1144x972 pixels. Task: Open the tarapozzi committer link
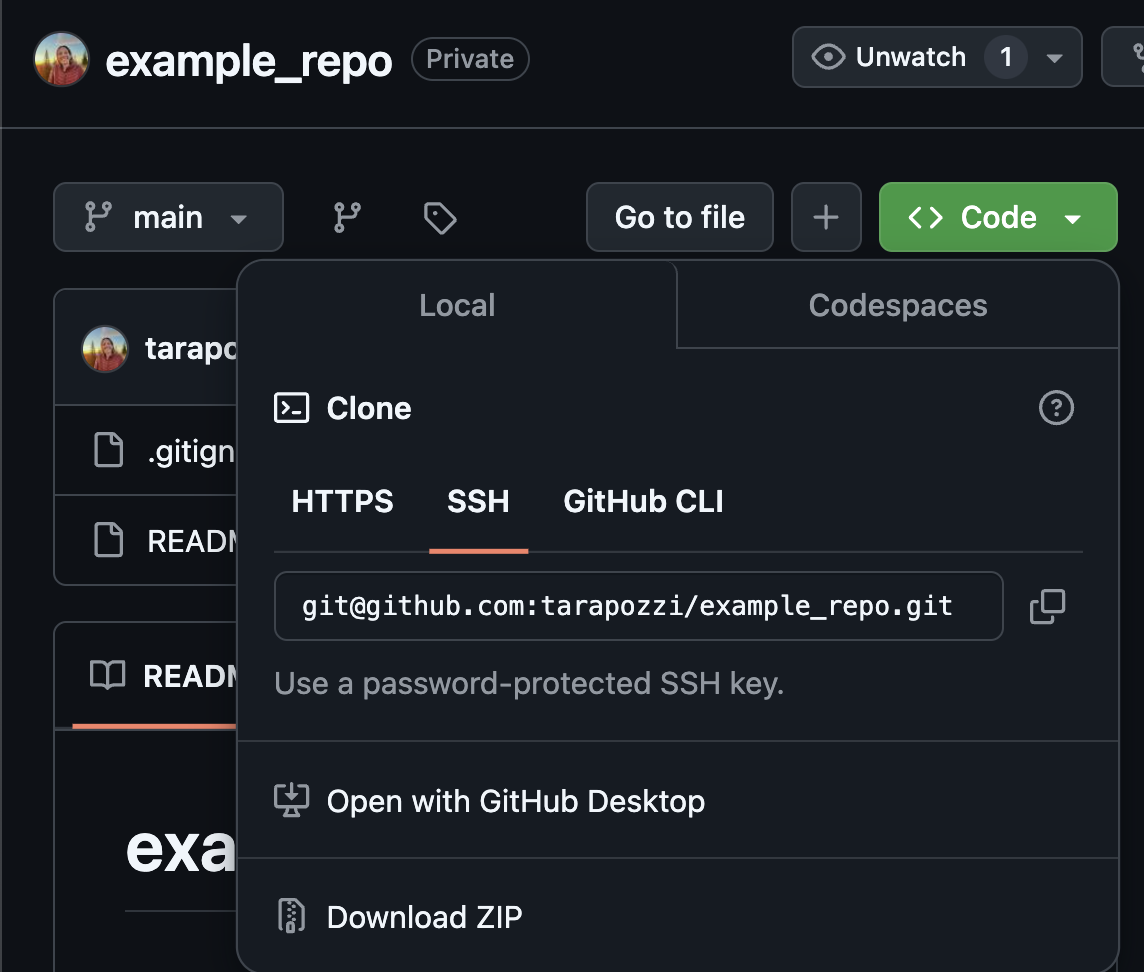pyautogui.click(x=191, y=349)
